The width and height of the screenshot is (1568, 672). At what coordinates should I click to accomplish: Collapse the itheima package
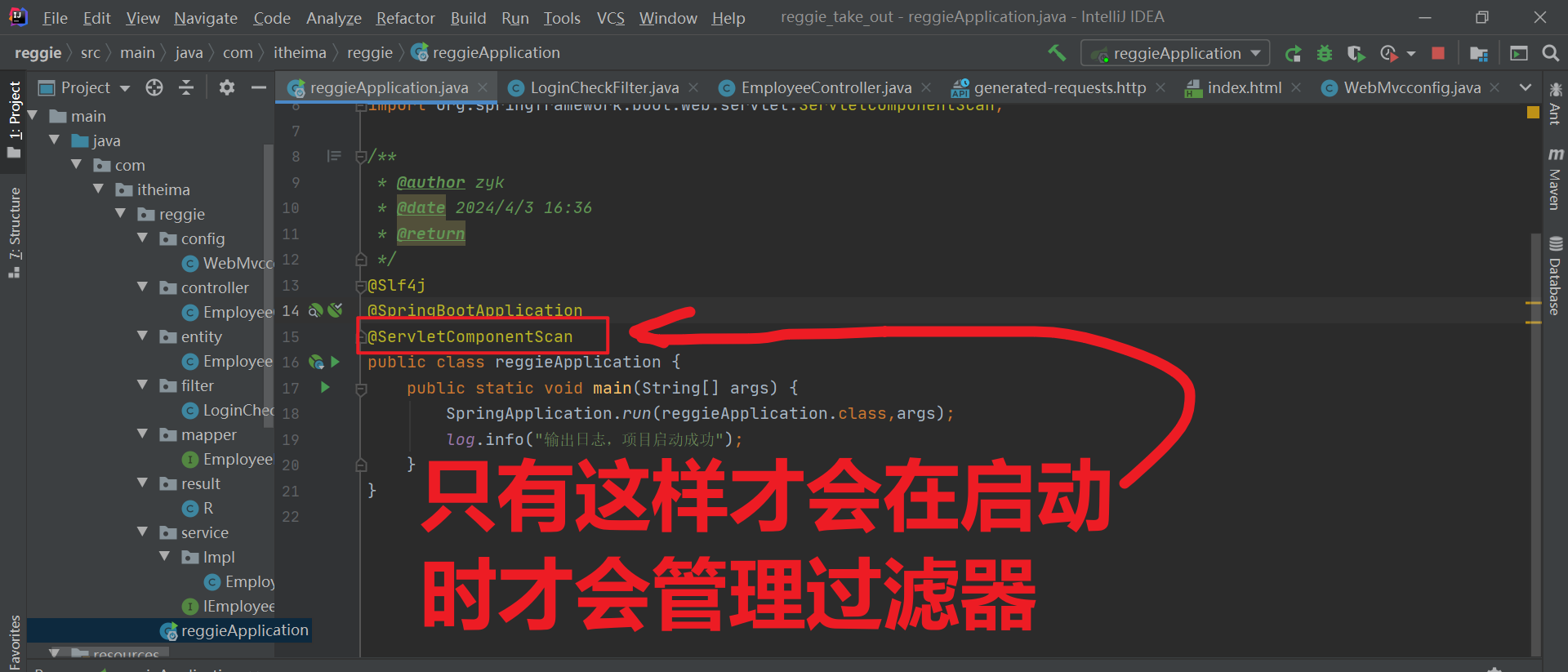pyautogui.click(x=99, y=189)
